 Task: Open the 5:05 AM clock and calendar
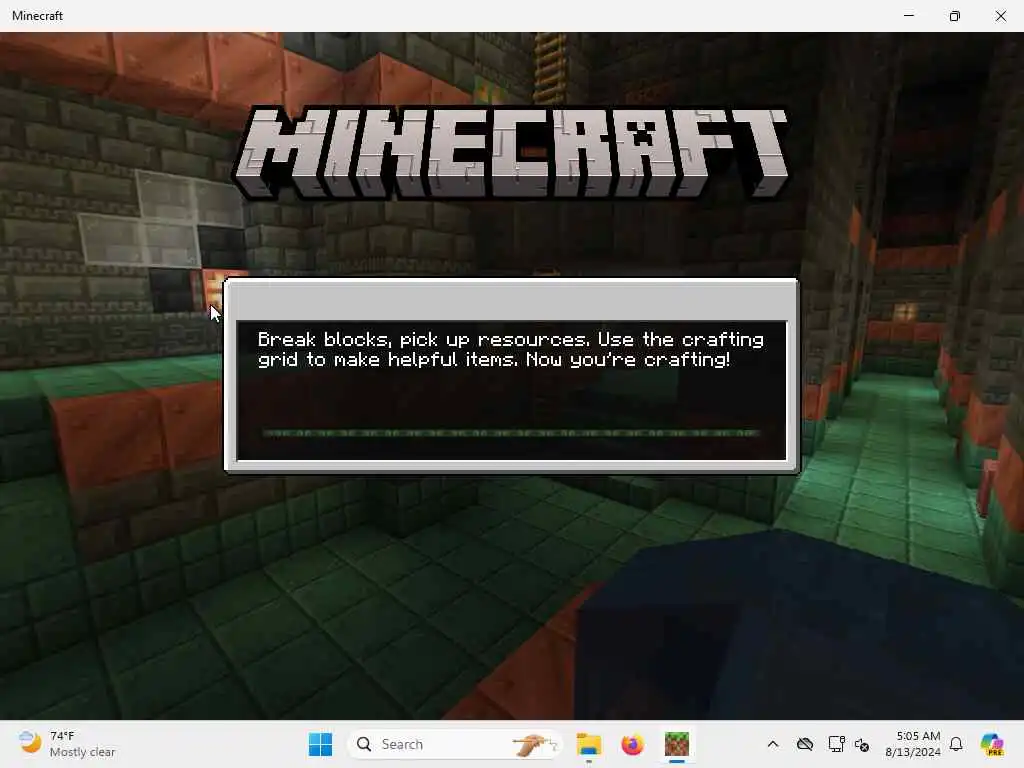(913, 744)
